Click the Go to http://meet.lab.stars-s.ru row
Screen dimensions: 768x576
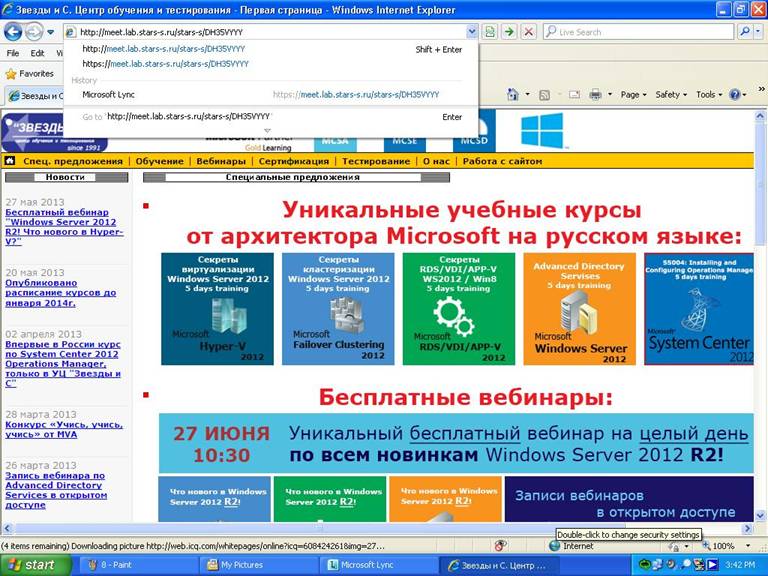click(271, 117)
